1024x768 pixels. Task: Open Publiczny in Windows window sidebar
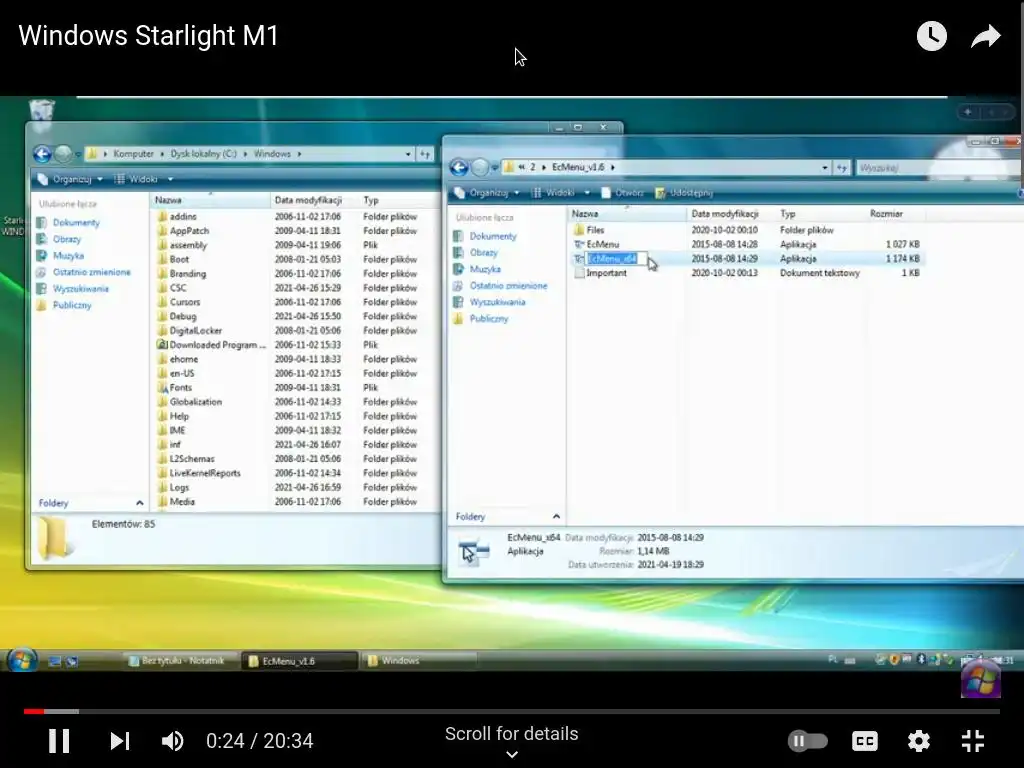tap(72, 305)
